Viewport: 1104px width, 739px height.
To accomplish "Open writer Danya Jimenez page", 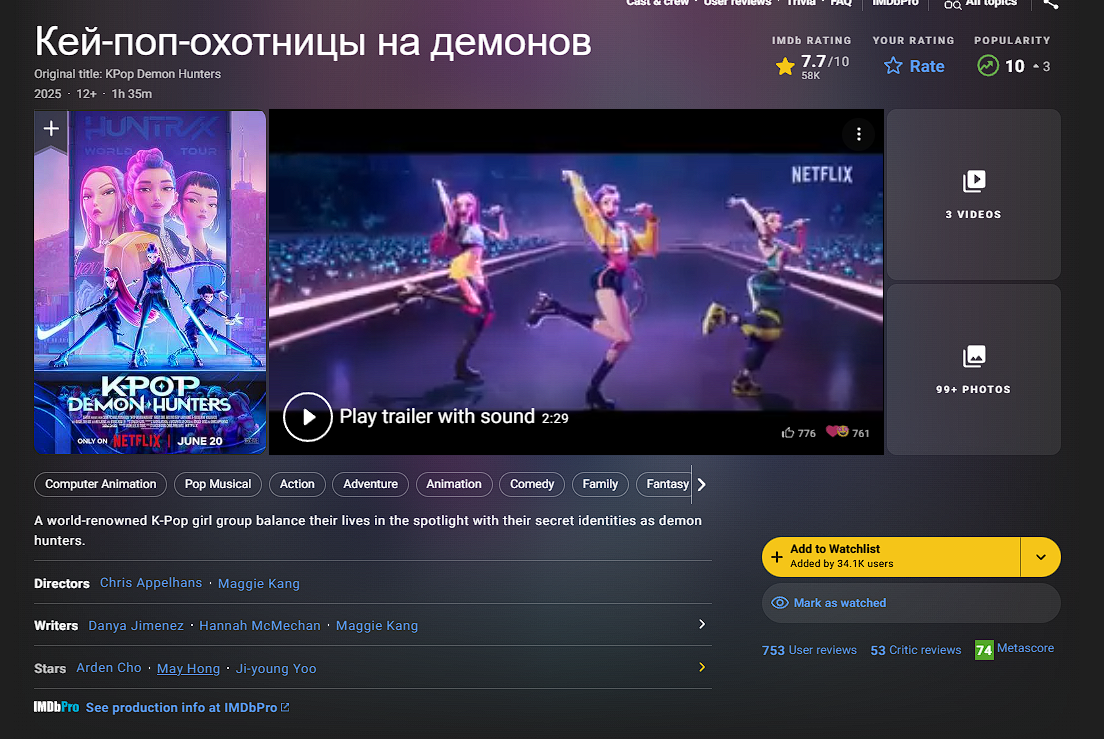I will (x=136, y=626).
